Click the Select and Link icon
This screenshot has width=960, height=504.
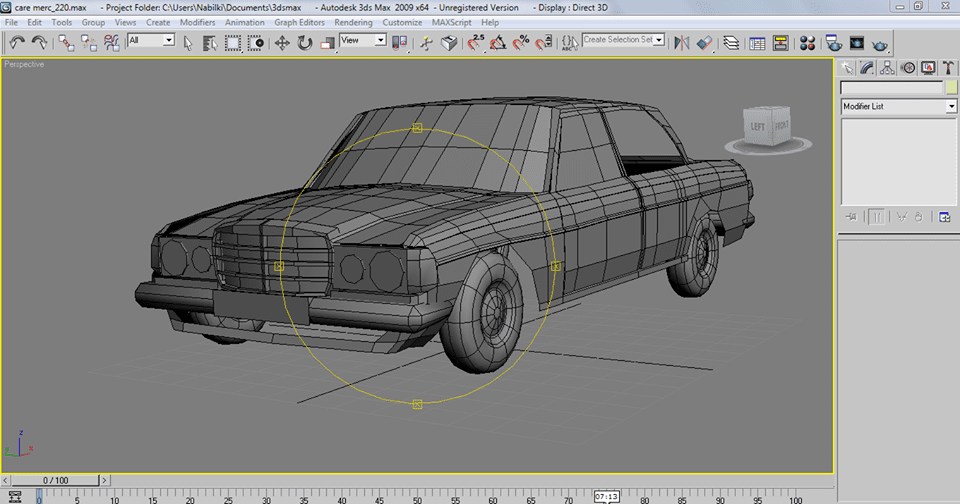click(x=66, y=42)
